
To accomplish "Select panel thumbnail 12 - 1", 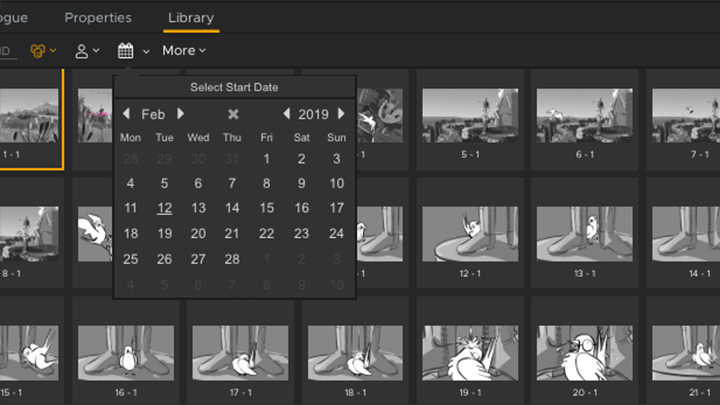I will coord(469,235).
